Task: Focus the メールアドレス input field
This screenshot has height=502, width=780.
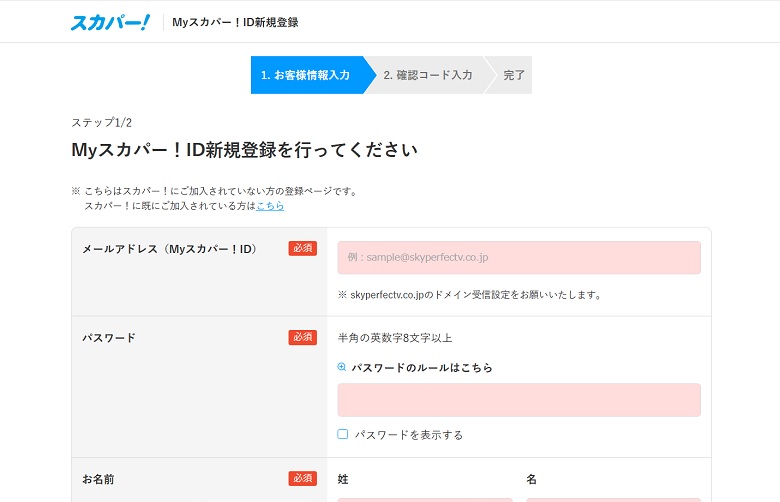Action: coord(519,258)
